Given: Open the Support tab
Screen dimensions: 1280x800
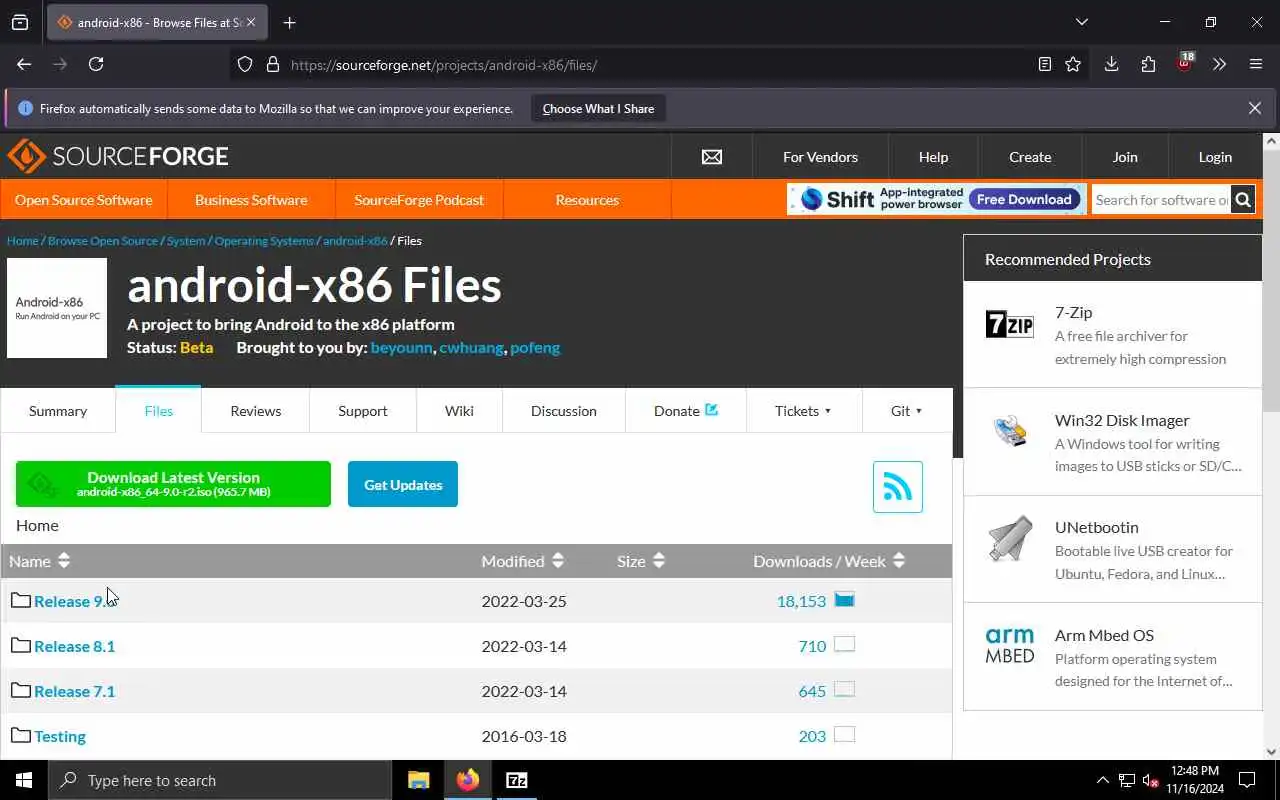Looking at the screenshot, I should click(x=363, y=411).
